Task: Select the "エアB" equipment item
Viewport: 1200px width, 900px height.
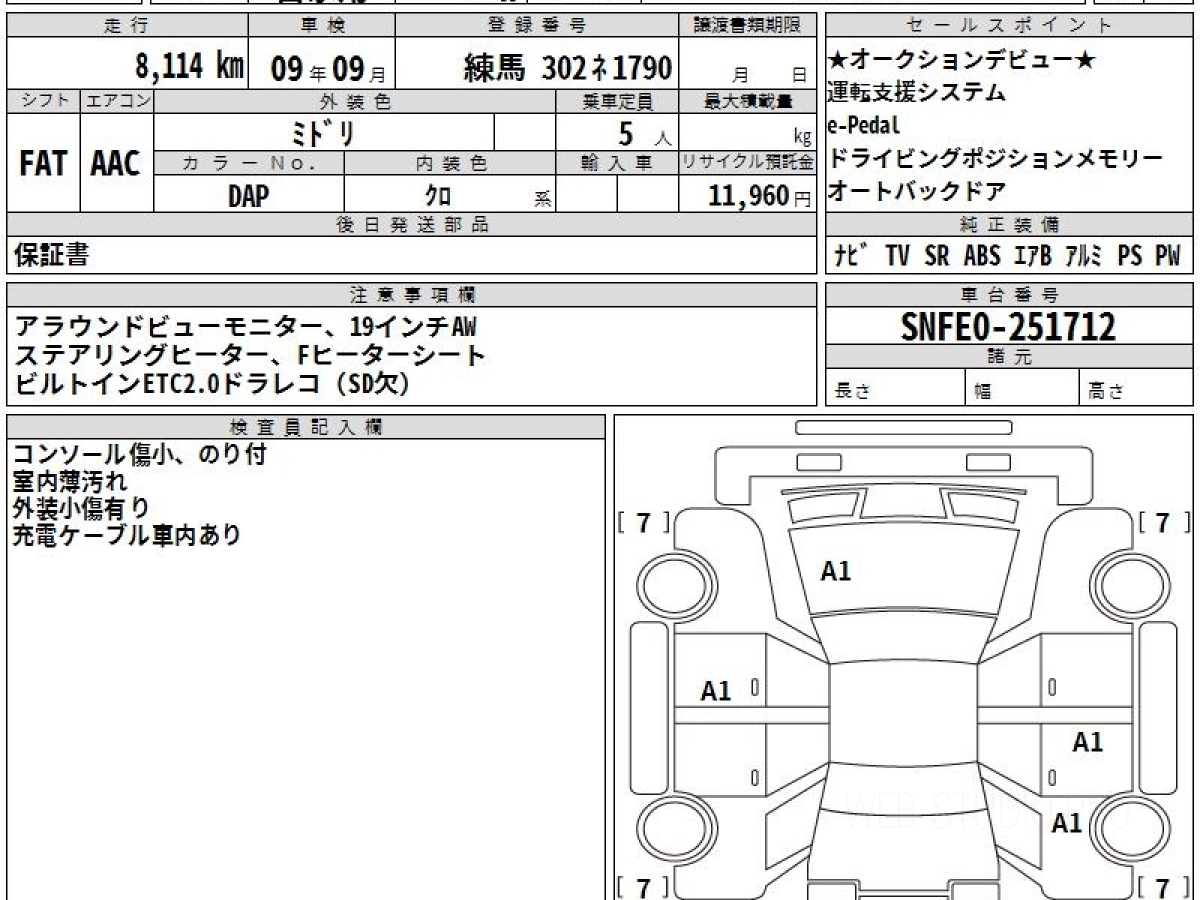Action: (1033, 256)
